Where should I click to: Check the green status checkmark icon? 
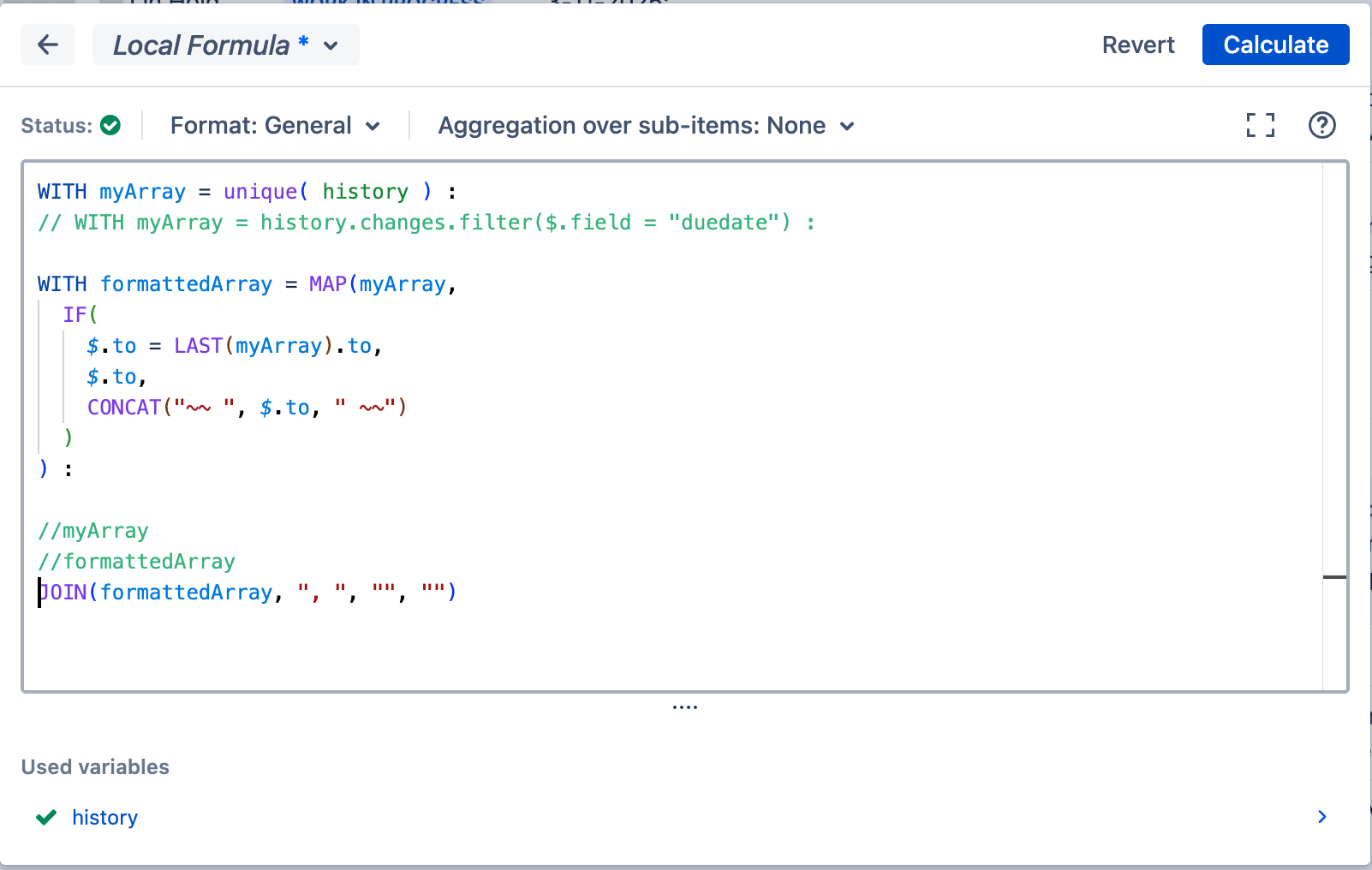point(110,125)
